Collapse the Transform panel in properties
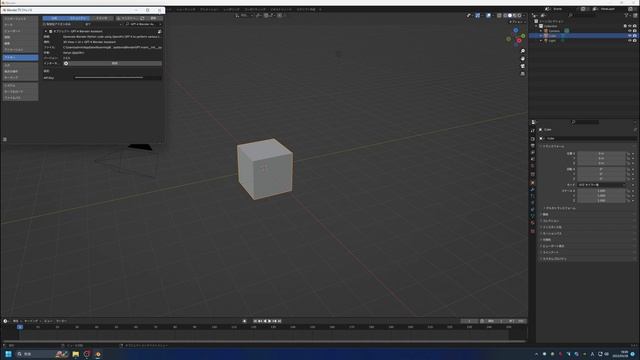640x360 pixels. tap(553, 146)
